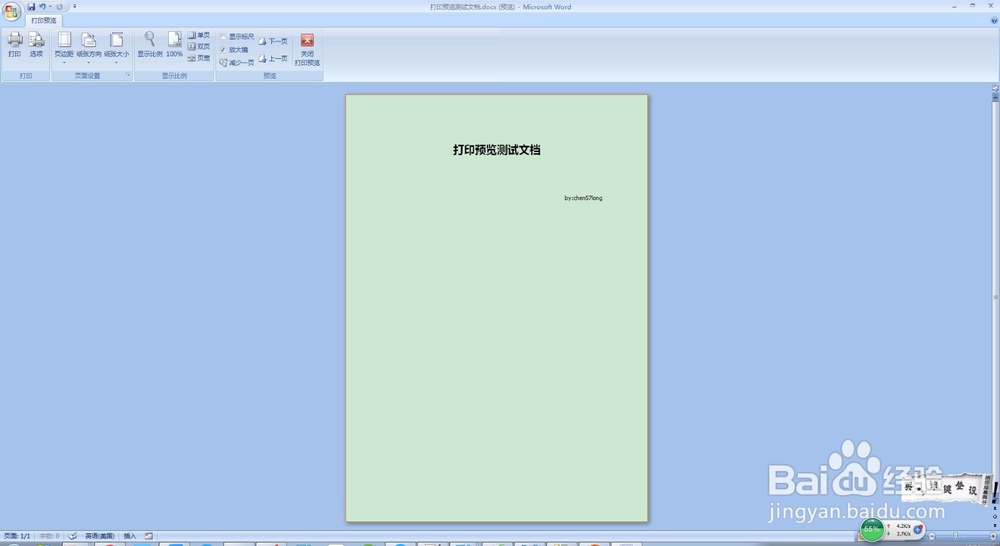Image resolution: width=1000 pixels, height=546 pixels.
Task: Click 关闭打印预览 to close print preview
Action: click(307, 50)
